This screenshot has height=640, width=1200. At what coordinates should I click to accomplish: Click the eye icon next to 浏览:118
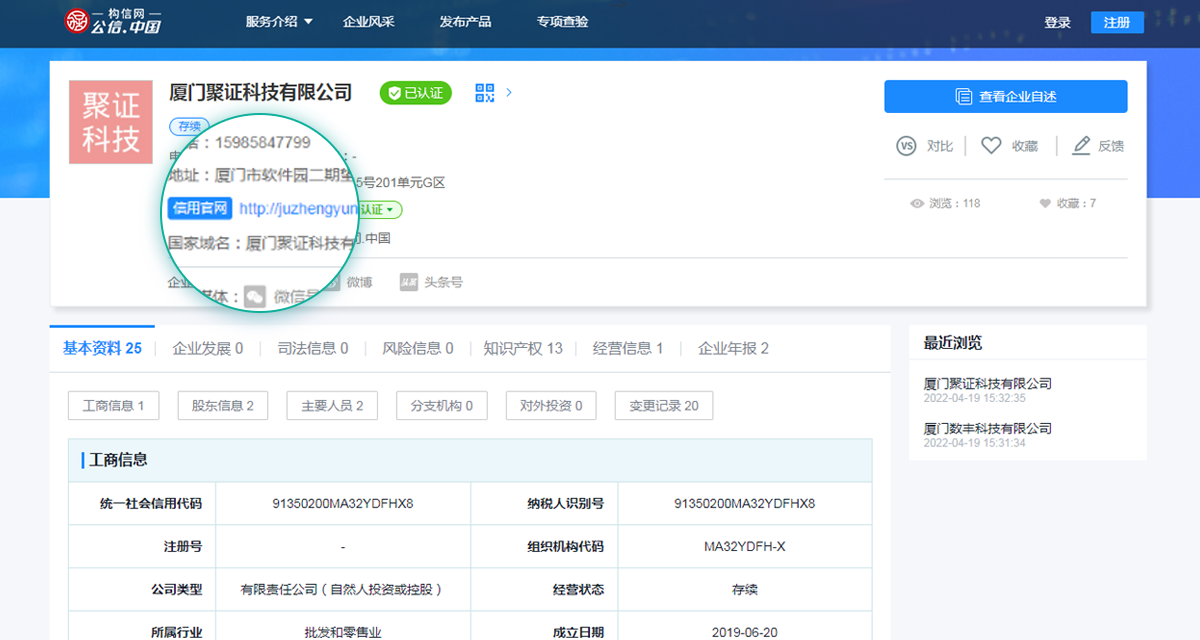click(917, 203)
